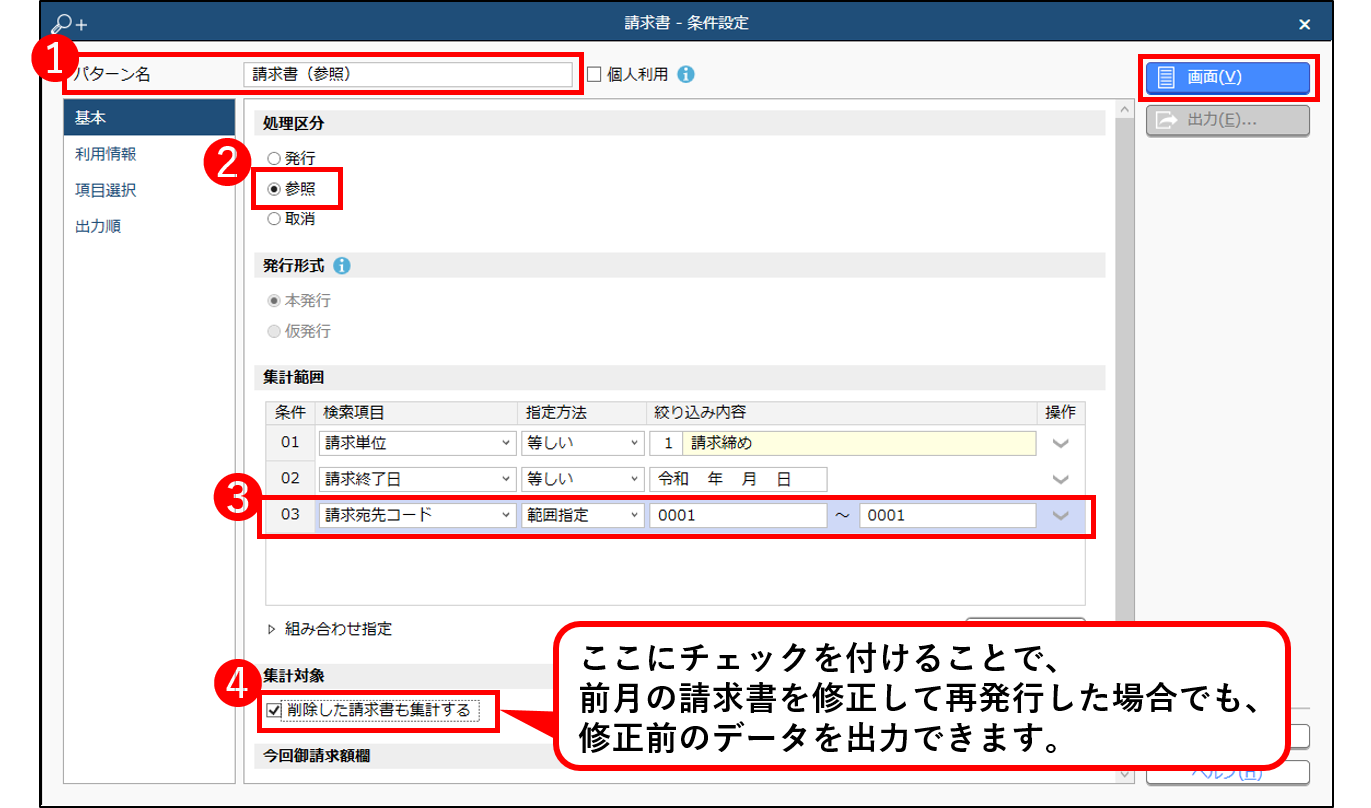Click the range start 0001 field
The width and height of the screenshot is (1371, 808).
click(738, 515)
